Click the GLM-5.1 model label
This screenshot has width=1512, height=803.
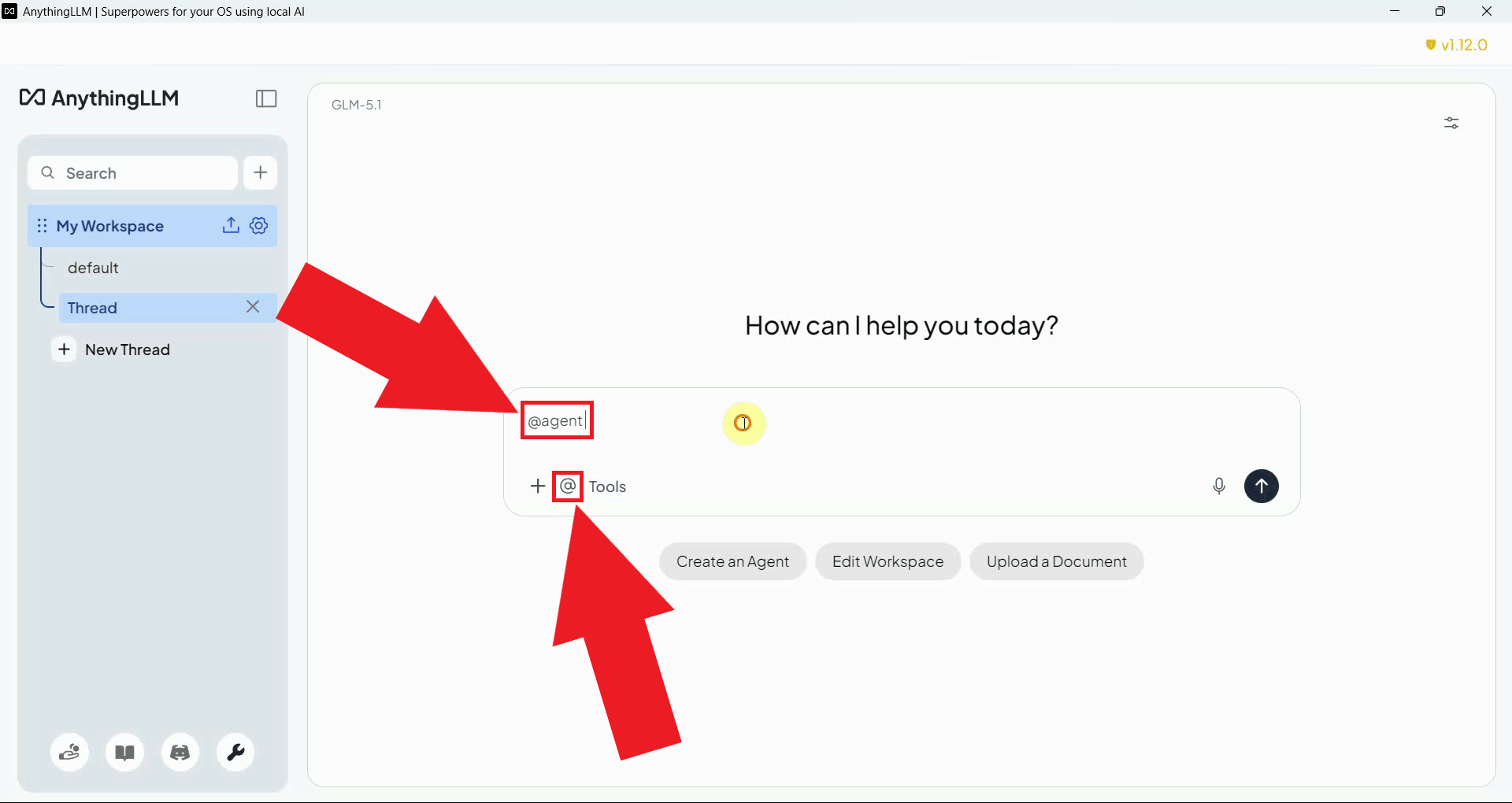pyautogui.click(x=357, y=105)
